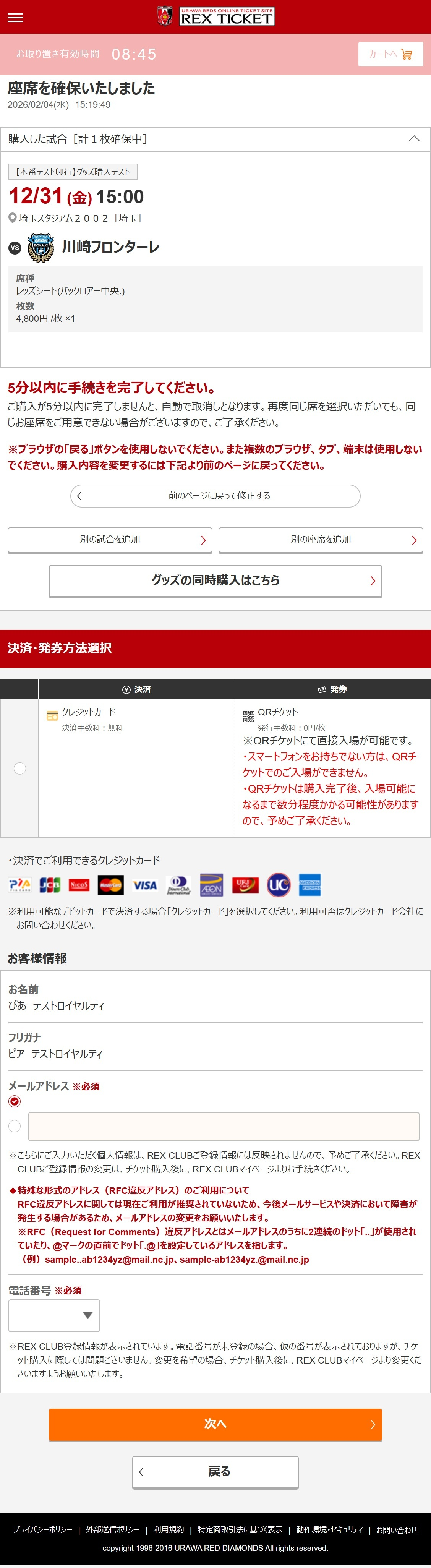
Task: Open the プライバシーポリシー footer link
Action: [x=43, y=1530]
